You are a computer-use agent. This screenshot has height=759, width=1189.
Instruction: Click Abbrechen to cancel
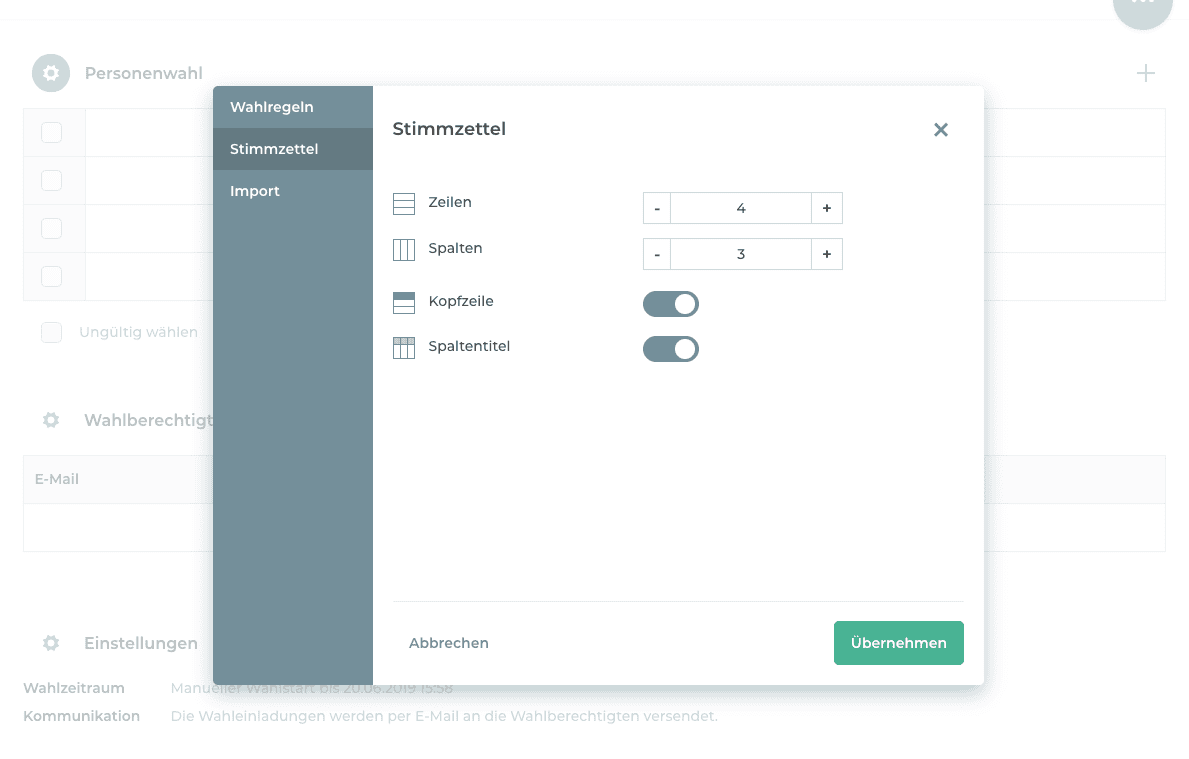449,643
